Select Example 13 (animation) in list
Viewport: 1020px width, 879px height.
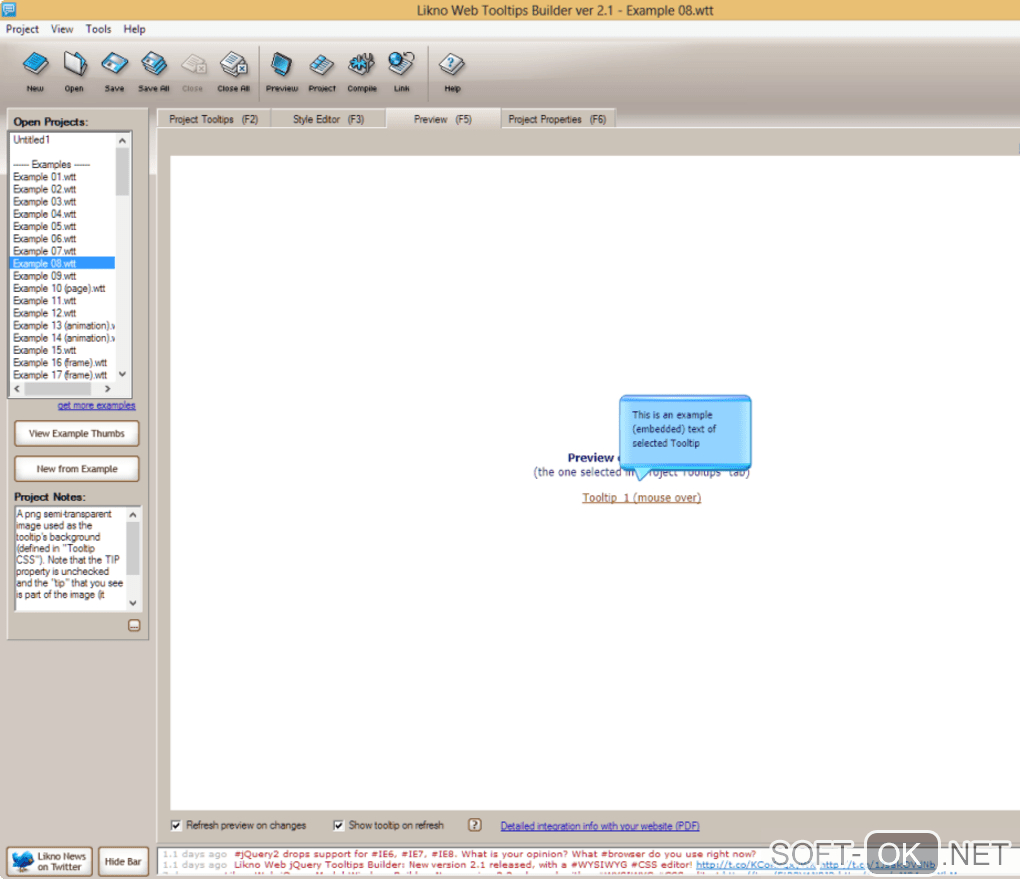pyautogui.click(x=62, y=325)
